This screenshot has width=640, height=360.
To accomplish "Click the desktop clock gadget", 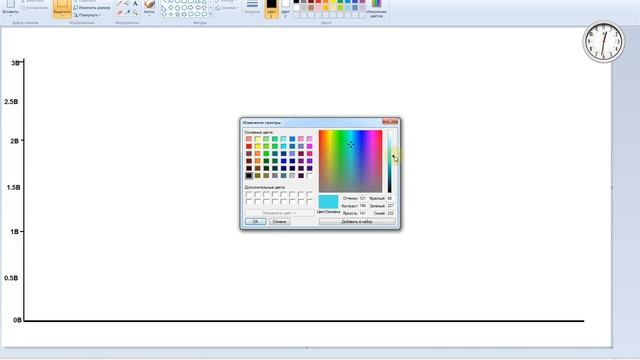I will [x=603, y=42].
